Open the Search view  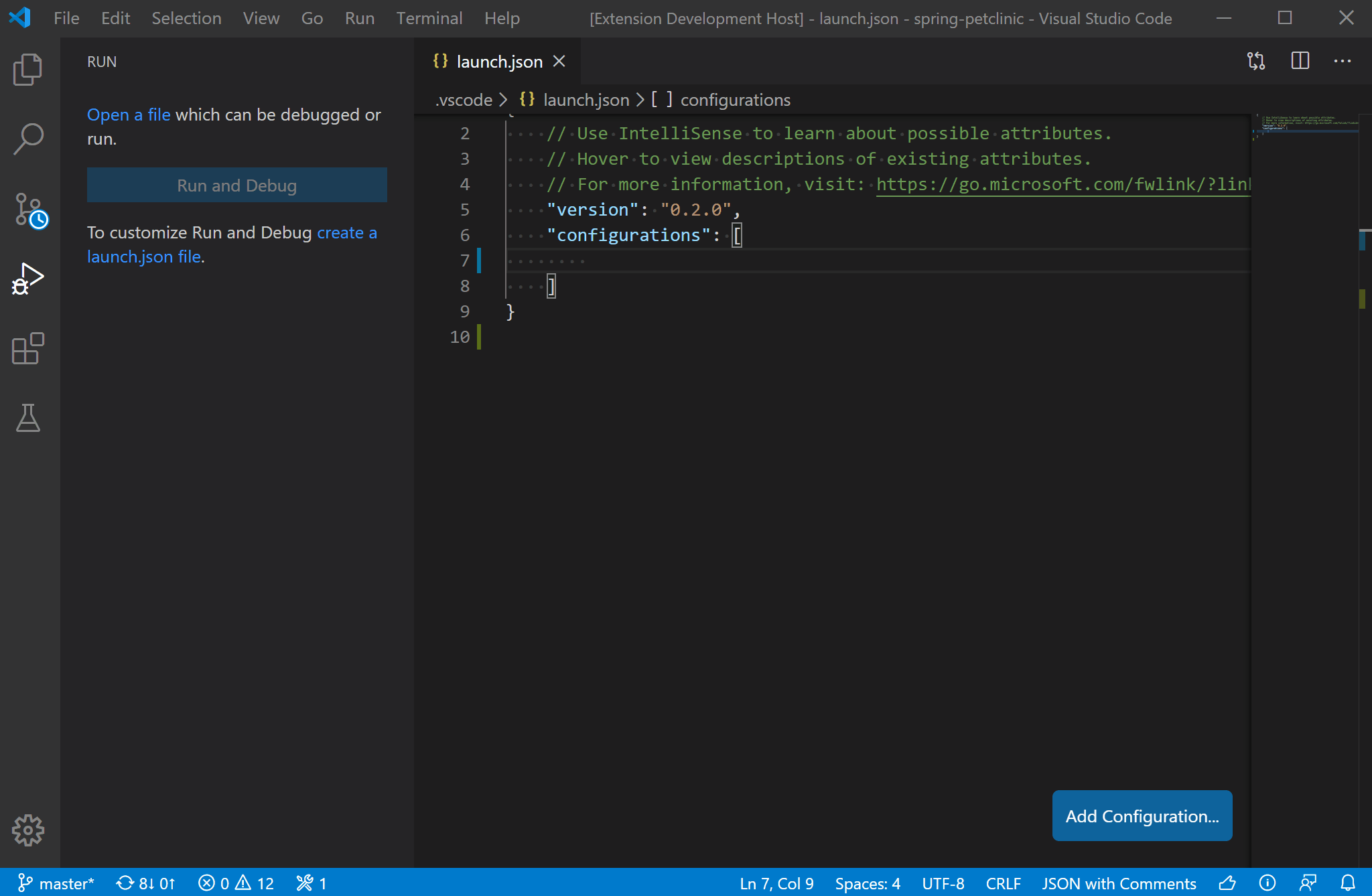pyautogui.click(x=27, y=139)
